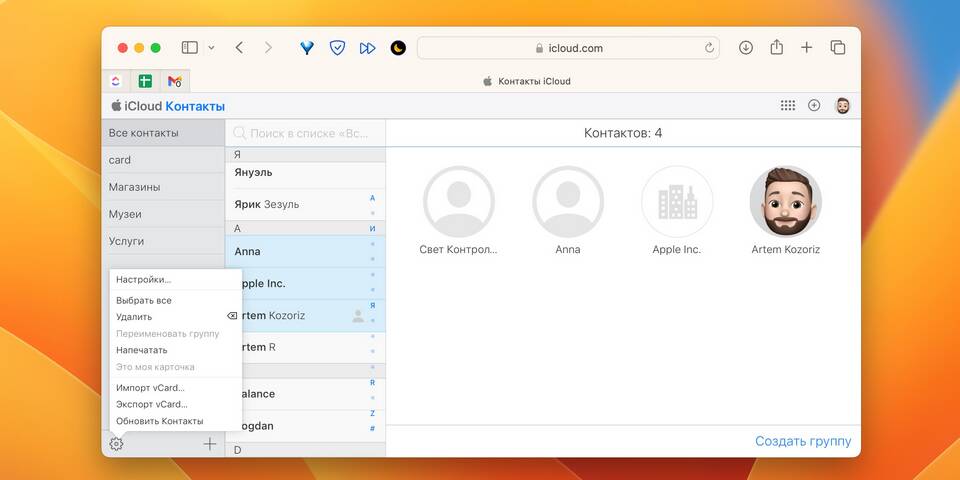Open the iCloud app launcher grid

[787, 106]
